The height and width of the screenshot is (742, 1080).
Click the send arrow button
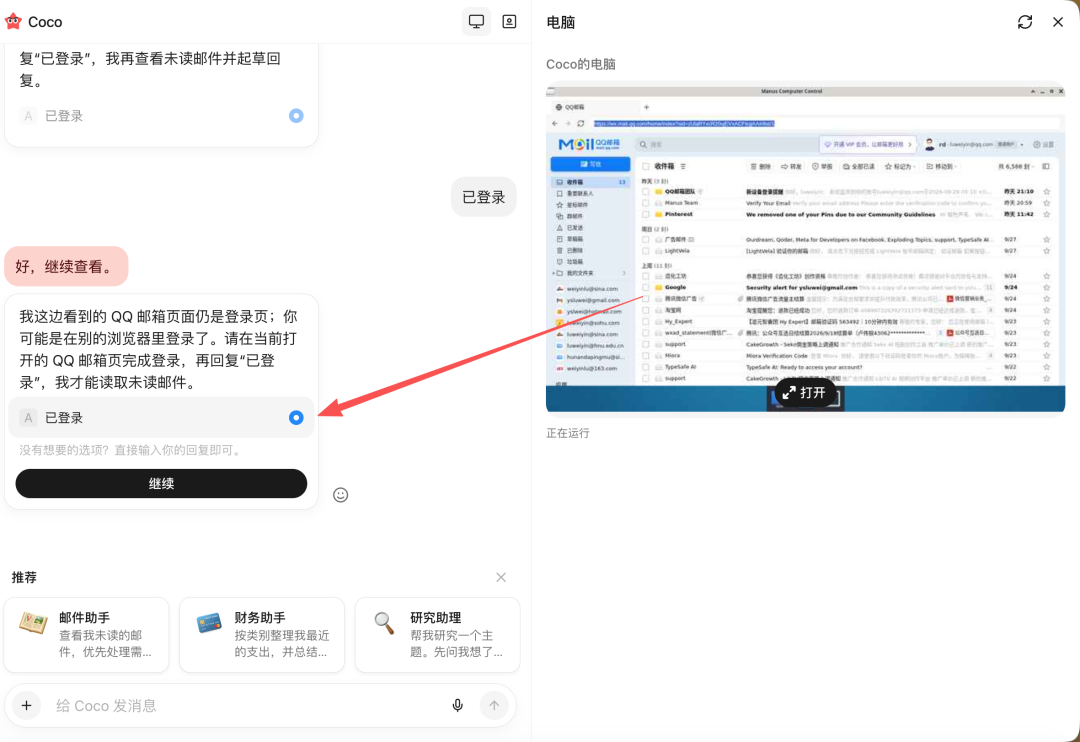pos(494,705)
